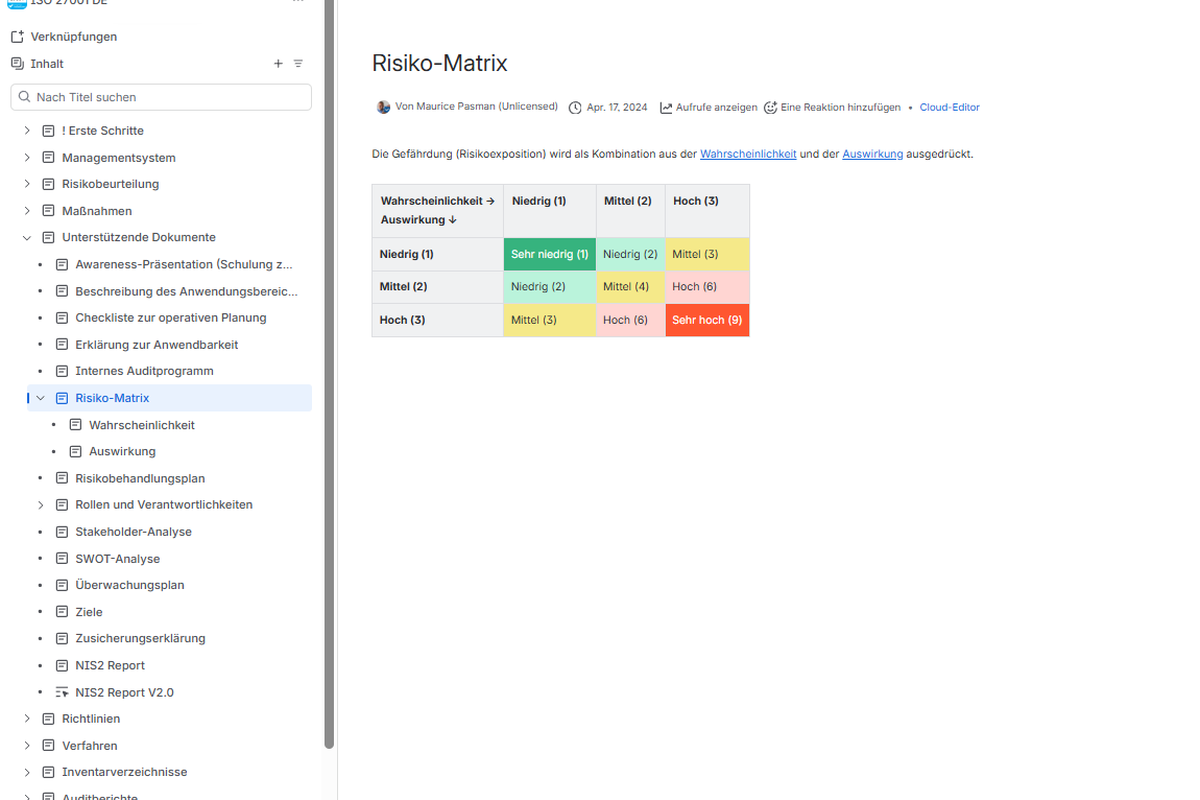Open Stakeholder-Analyse page
This screenshot has width=1200, height=800.
133,532
